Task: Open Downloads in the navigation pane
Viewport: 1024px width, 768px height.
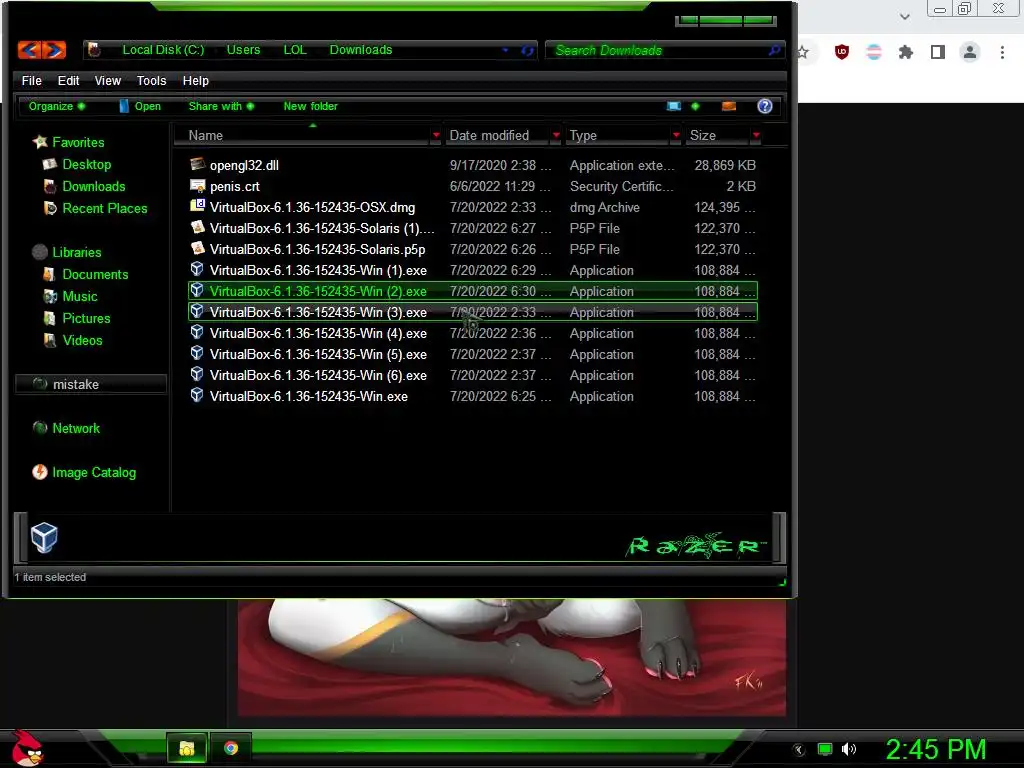Action: click(x=84, y=187)
